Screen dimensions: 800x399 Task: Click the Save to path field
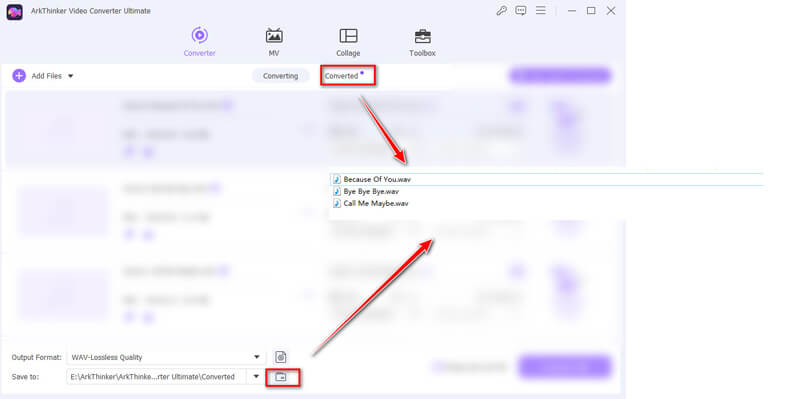[158, 377]
